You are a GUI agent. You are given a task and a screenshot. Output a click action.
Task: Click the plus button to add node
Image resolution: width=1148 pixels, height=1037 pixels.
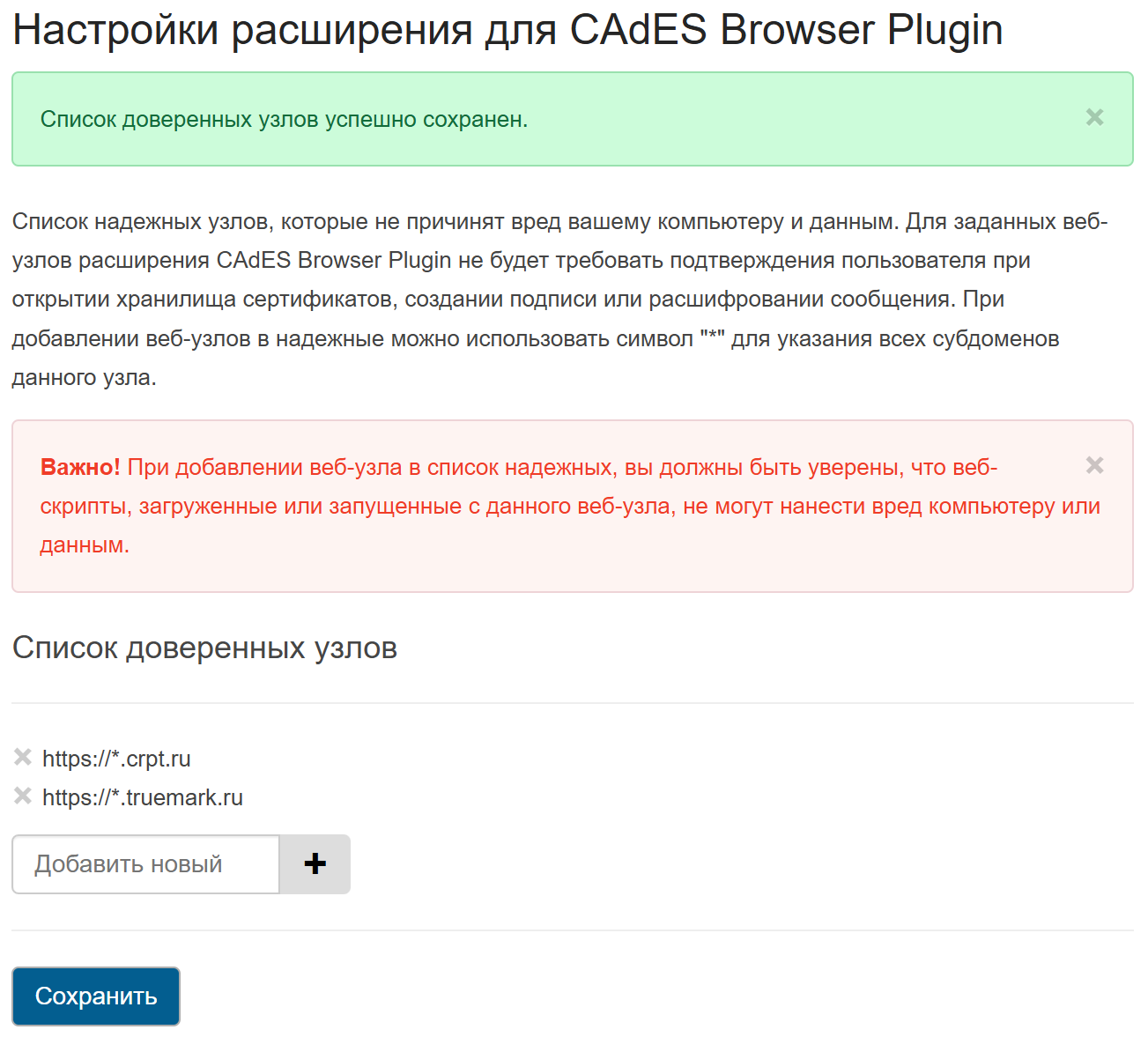click(x=315, y=864)
